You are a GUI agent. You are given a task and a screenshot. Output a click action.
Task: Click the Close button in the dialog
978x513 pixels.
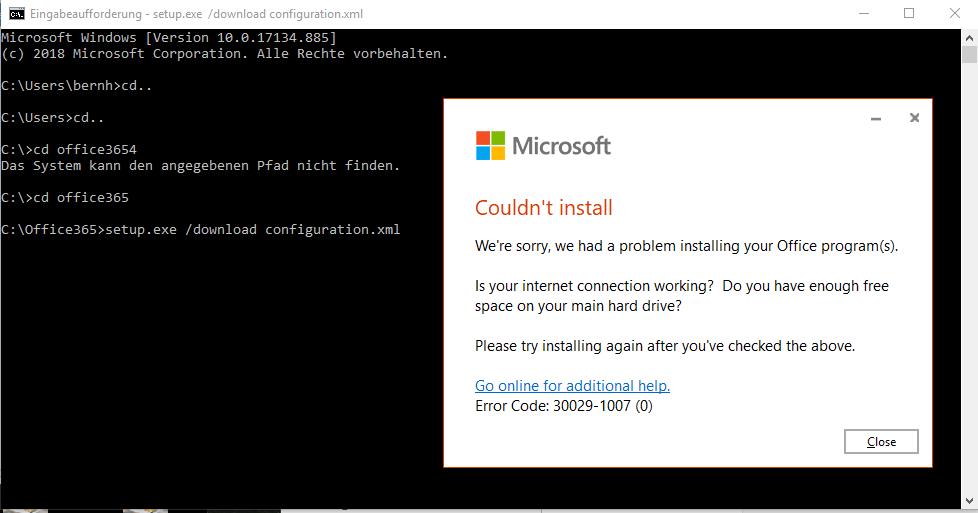pos(881,442)
